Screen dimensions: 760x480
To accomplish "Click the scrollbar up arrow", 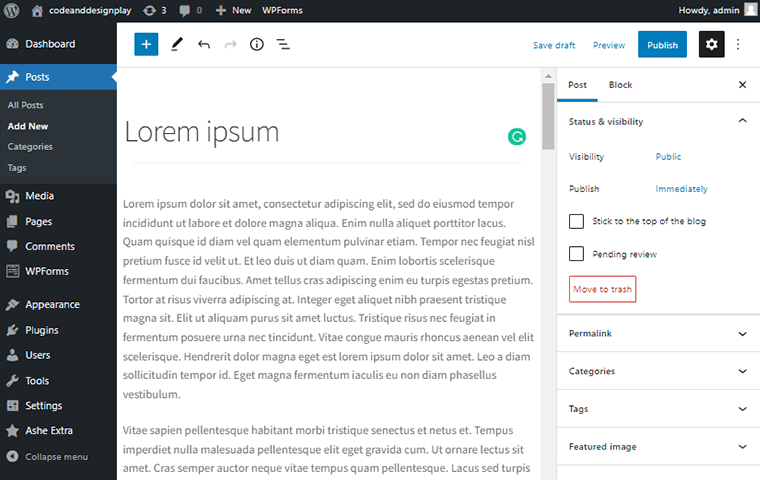I will (548, 76).
